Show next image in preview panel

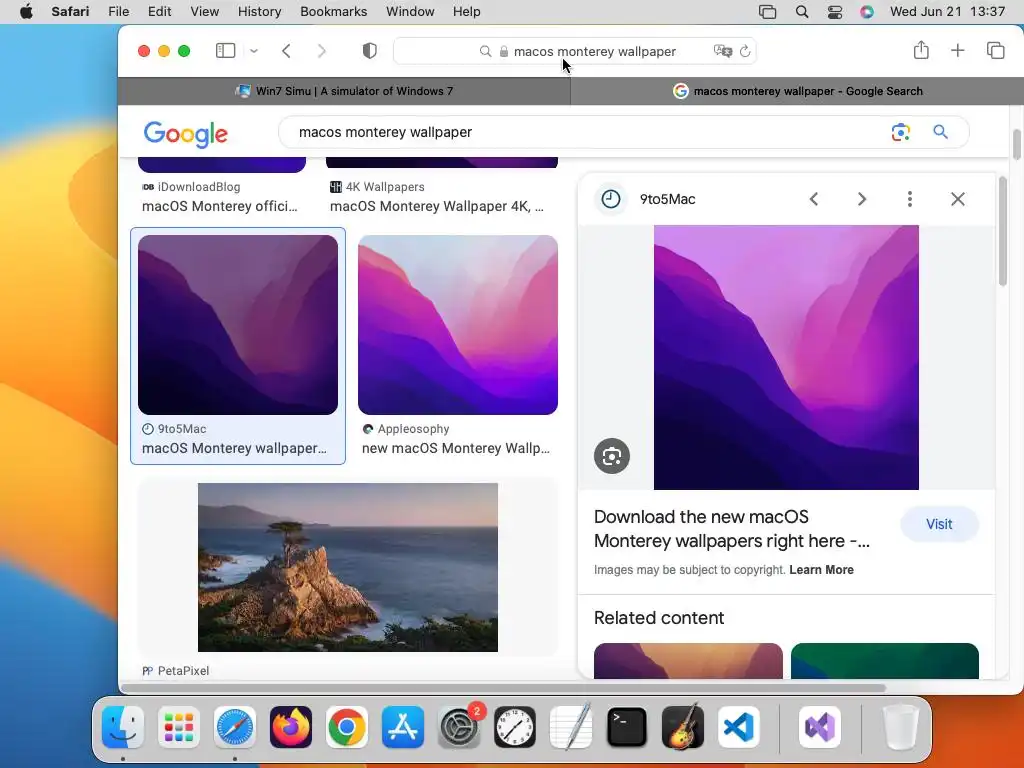[x=862, y=199]
